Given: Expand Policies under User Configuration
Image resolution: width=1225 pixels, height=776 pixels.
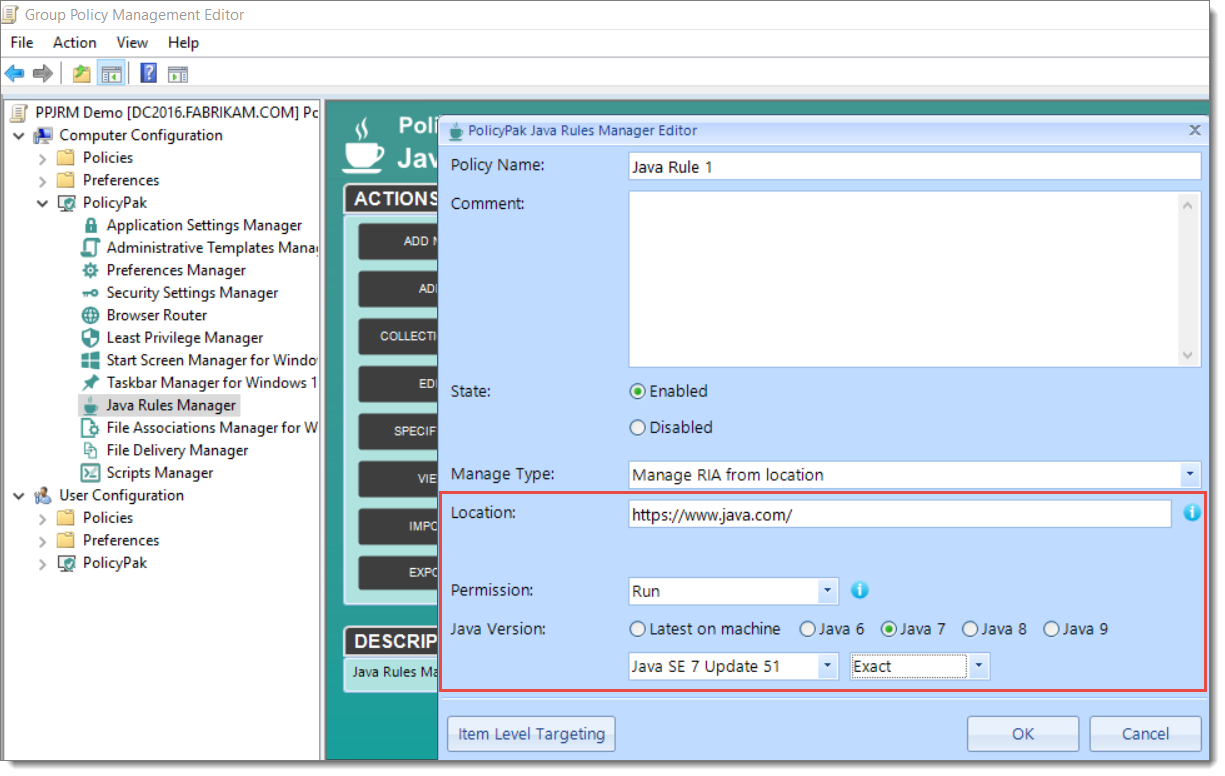Looking at the screenshot, I should tap(43, 518).
